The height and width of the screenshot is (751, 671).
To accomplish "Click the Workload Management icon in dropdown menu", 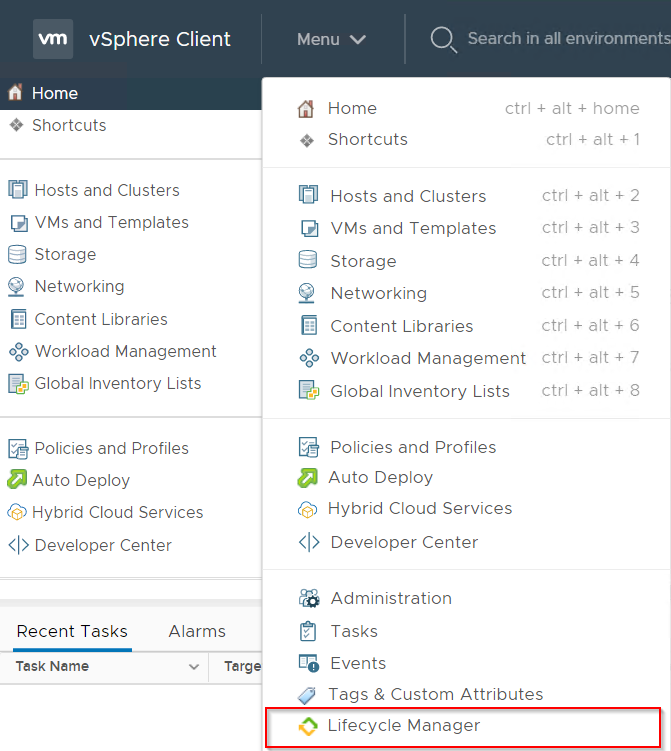I will pos(309,358).
